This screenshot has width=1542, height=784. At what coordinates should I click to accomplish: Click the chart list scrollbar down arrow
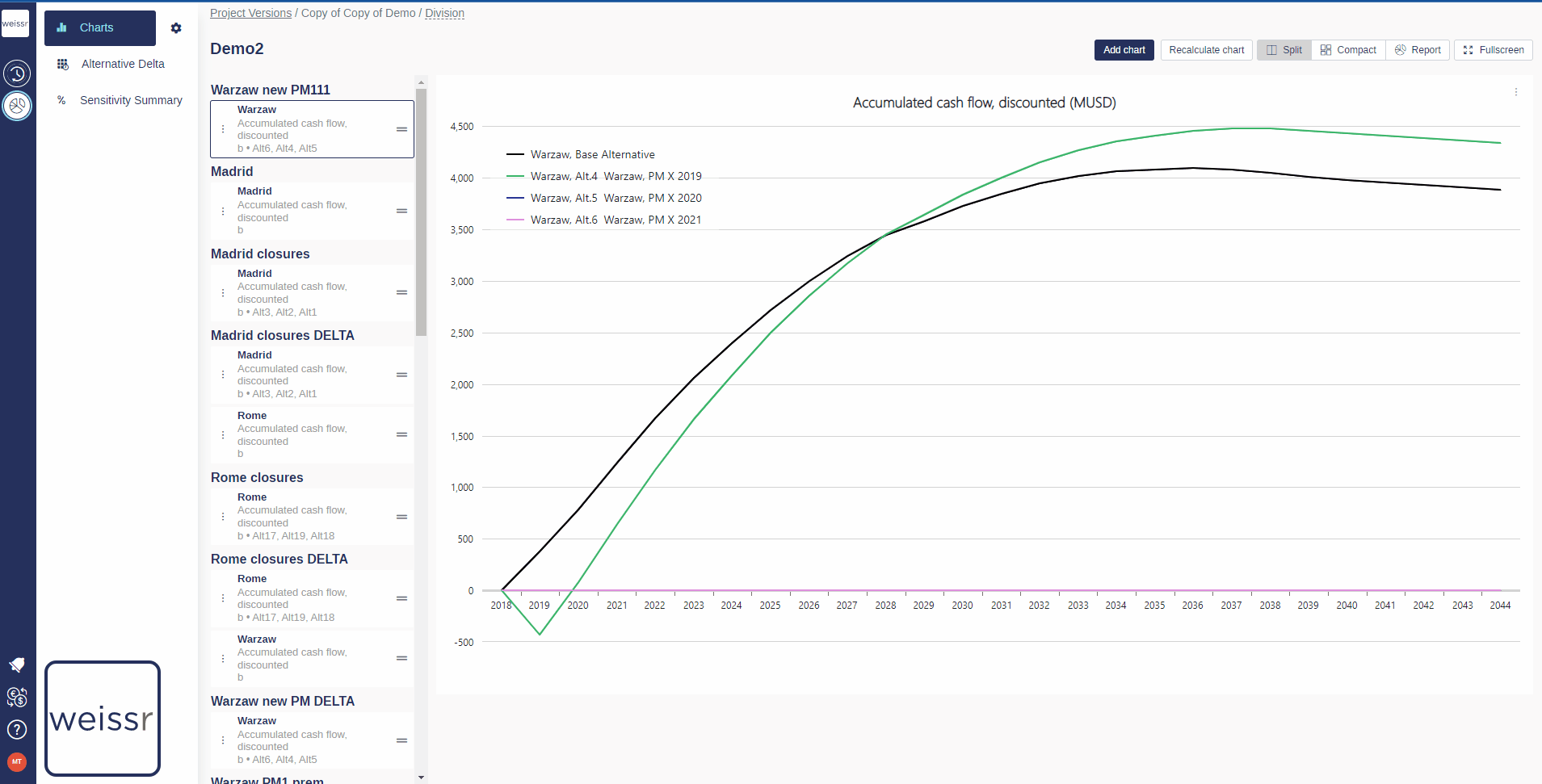[x=421, y=777]
